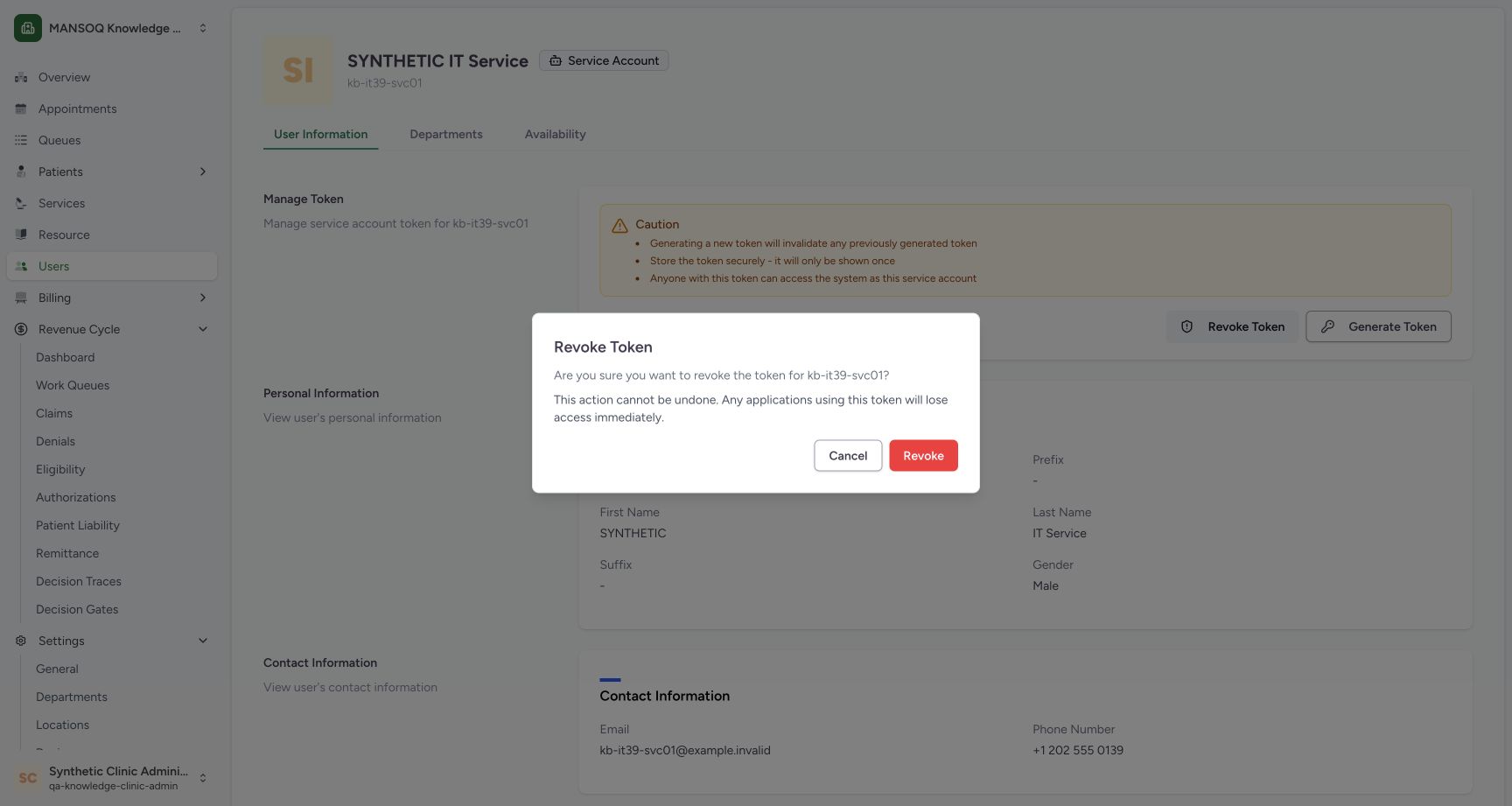Click the Patients person icon
This screenshot has height=806, width=1512.
(21, 172)
